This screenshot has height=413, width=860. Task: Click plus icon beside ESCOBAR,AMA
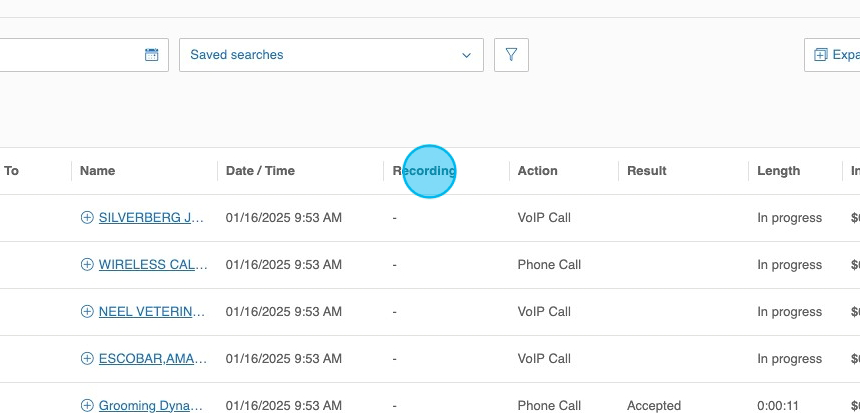(x=87, y=359)
